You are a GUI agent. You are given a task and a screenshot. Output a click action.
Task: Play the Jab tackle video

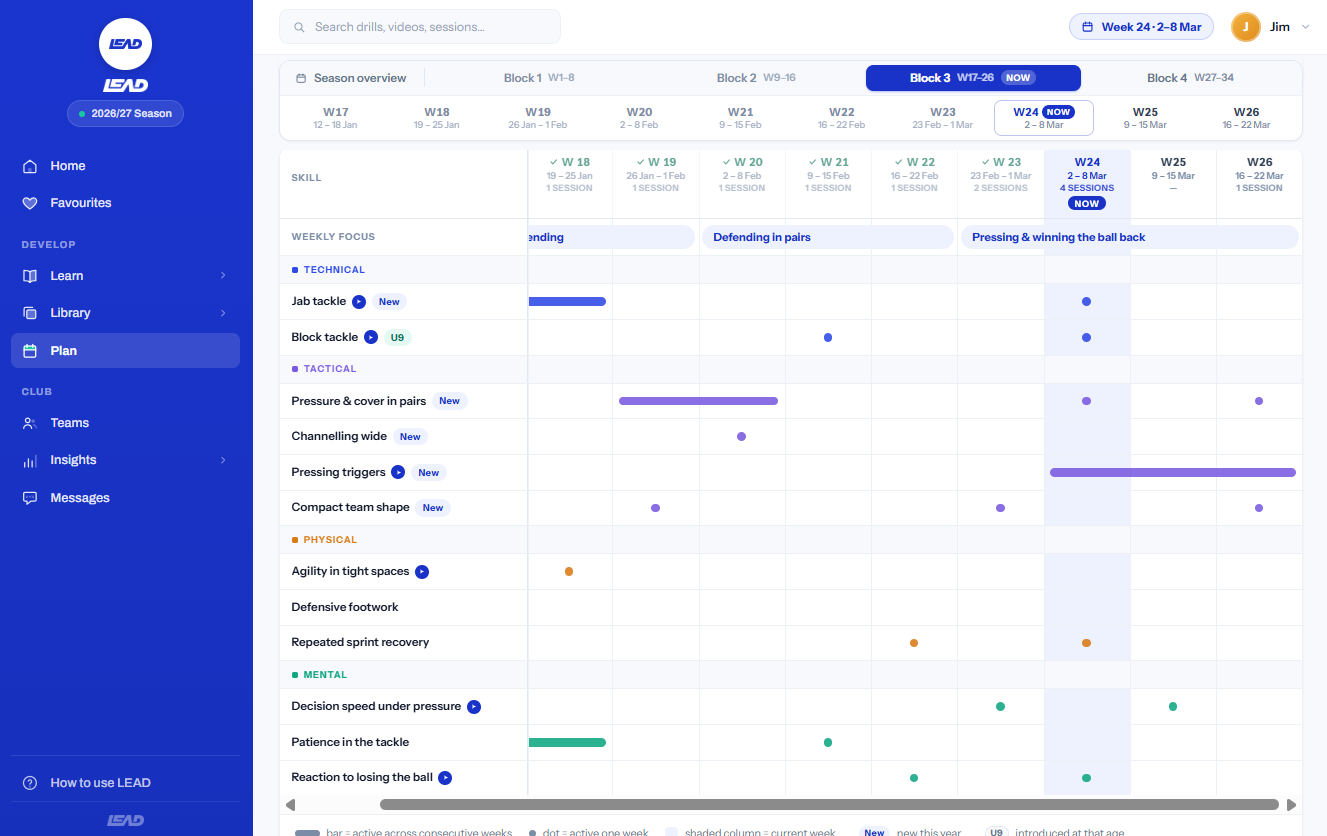point(359,302)
